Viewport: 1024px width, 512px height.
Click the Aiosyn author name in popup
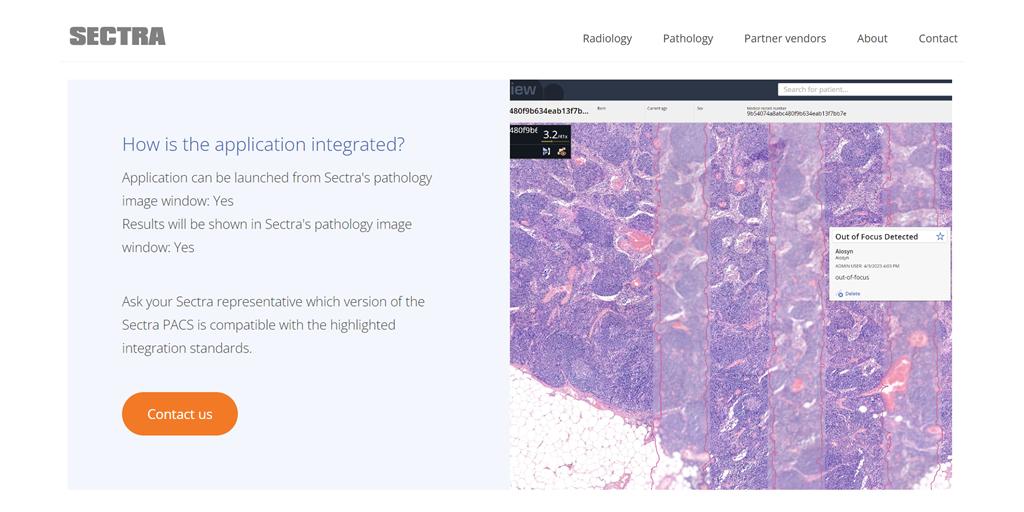point(844,252)
